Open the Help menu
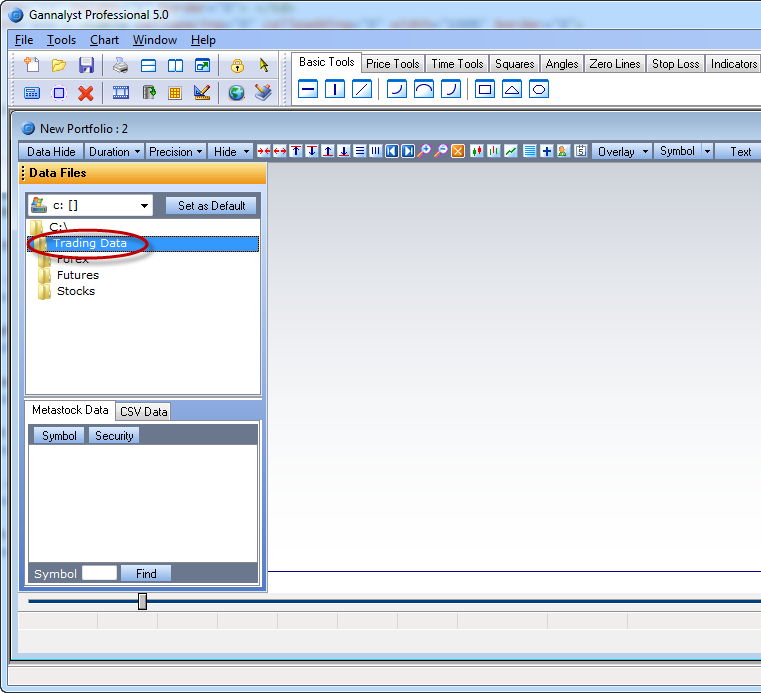761x693 pixels. (203, 40)
